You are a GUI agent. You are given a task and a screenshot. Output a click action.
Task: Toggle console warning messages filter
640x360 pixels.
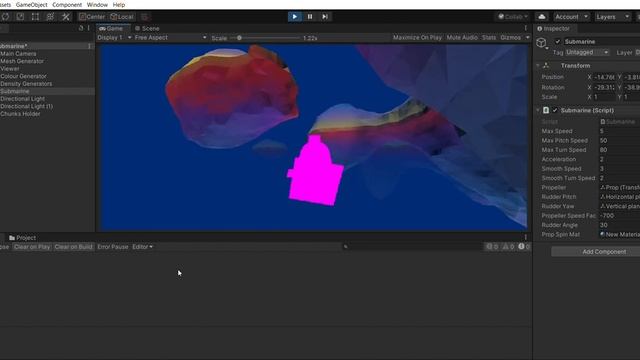(508, 247)
